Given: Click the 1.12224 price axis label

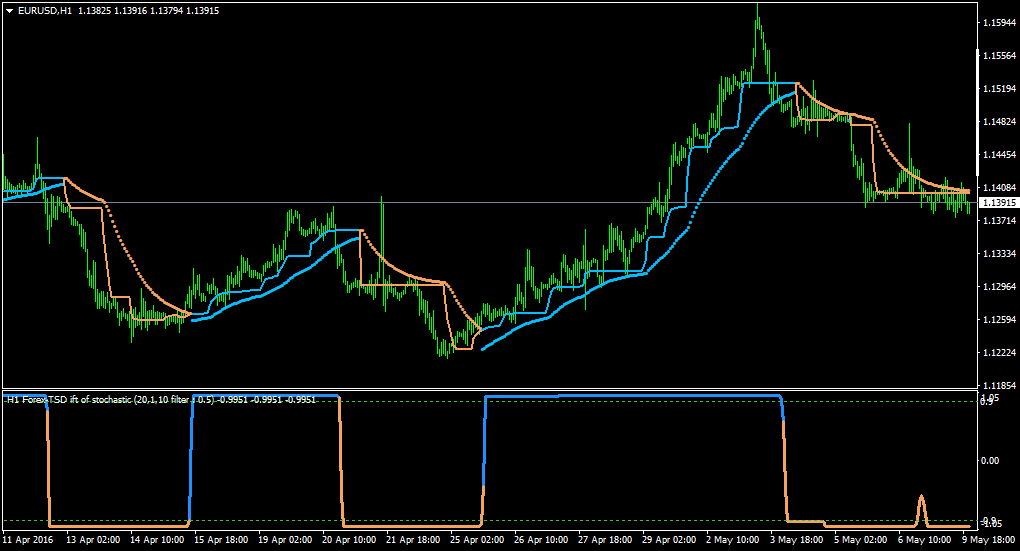Looking at the screenshot, I should coord(999,353).
